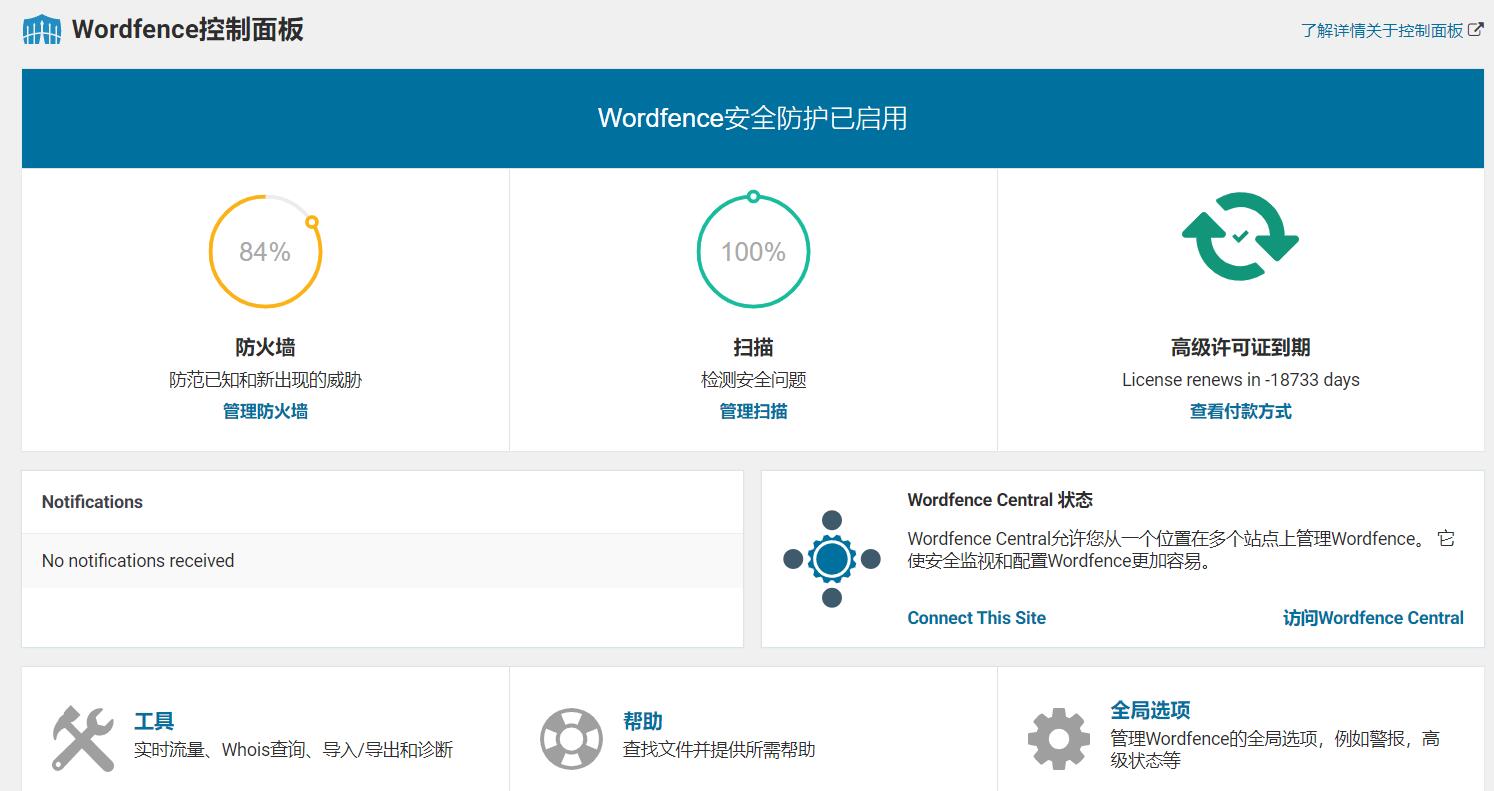Screen dimensions: 1494x791
Task: Click the Wordfence安全防护已启用 banner
Action: [753, 118]
